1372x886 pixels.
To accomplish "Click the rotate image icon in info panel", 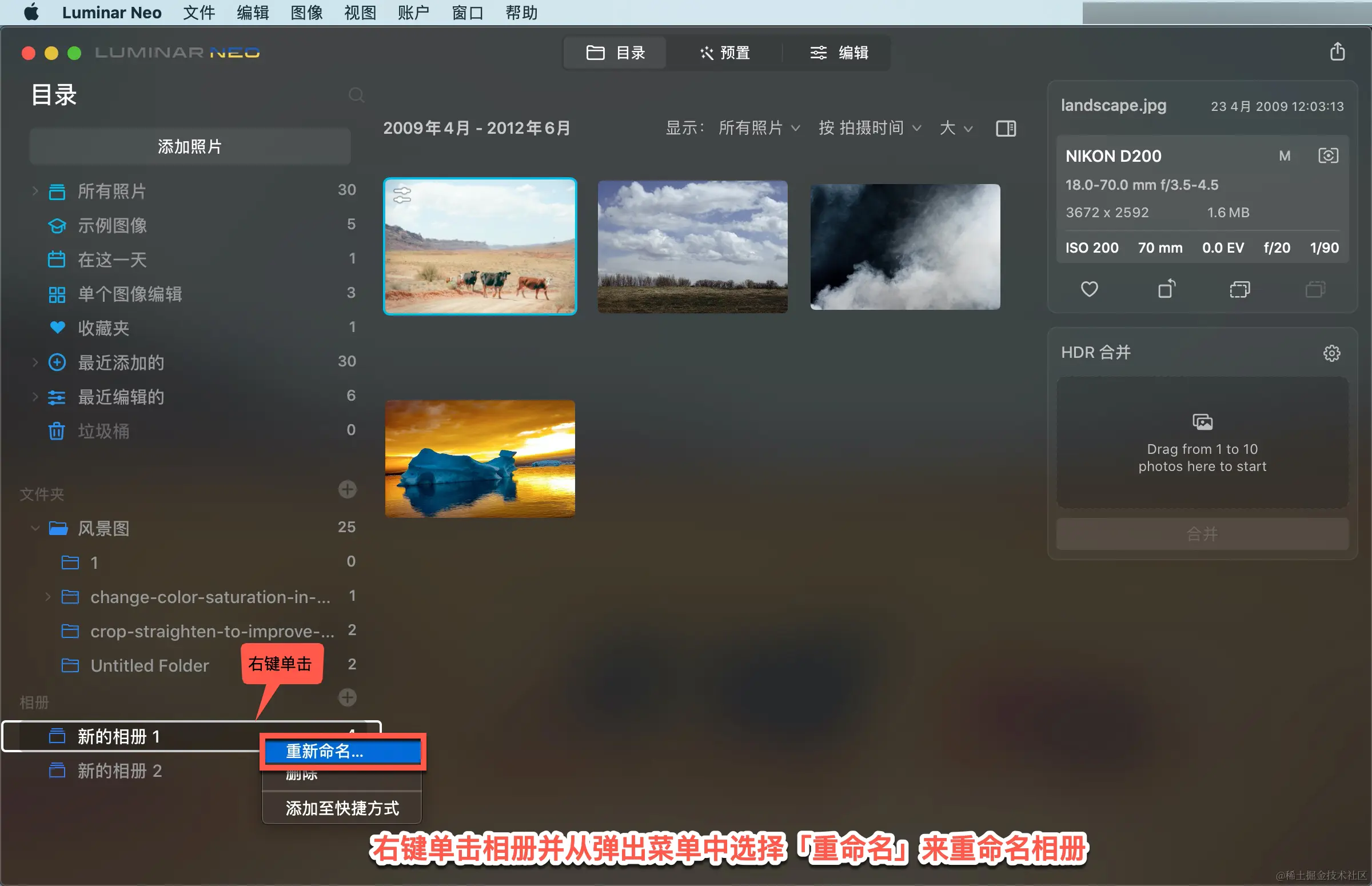I will (1166, 289).
